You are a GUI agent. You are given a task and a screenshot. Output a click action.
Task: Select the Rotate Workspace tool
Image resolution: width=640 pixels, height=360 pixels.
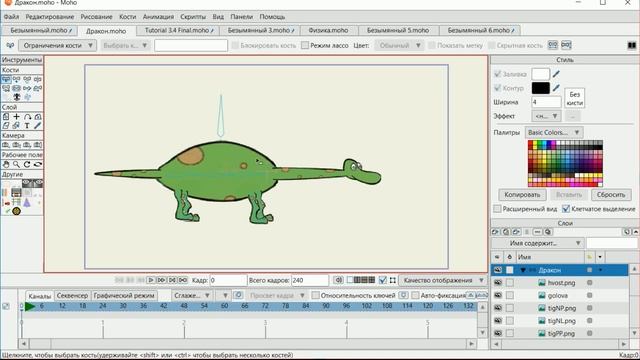(27, 164)
